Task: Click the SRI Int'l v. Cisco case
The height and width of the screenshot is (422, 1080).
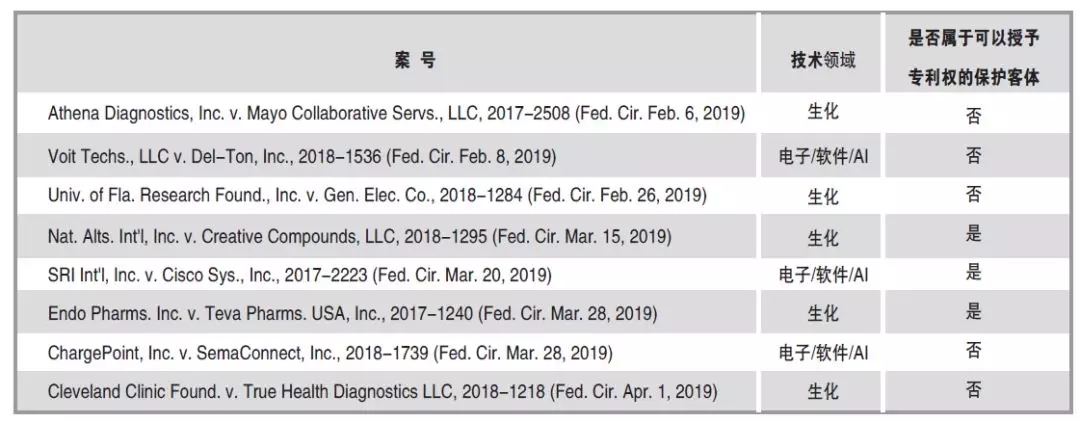Action: (299, 274)
